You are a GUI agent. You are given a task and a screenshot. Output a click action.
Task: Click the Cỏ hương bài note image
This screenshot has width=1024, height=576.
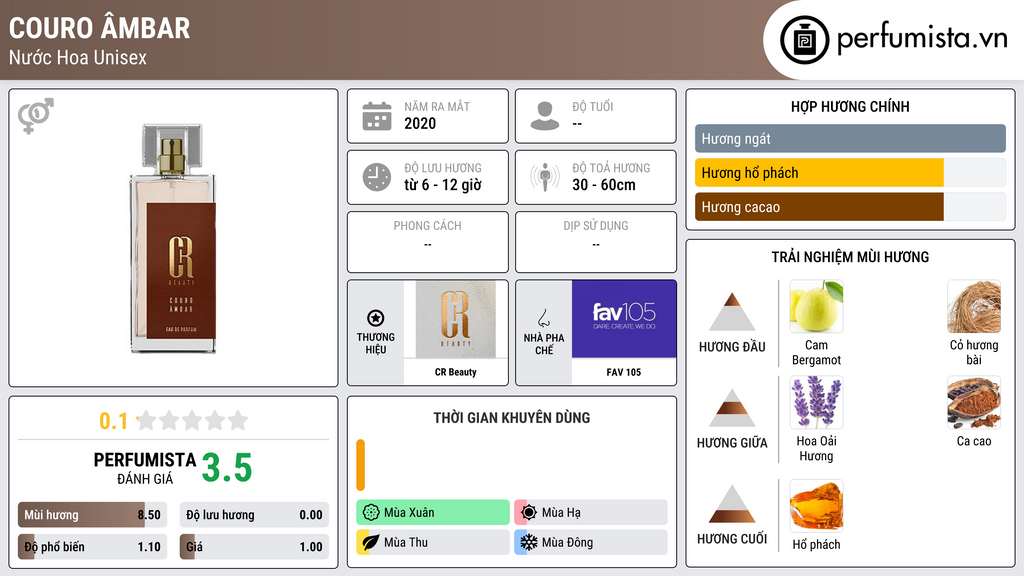pos(974,306)
